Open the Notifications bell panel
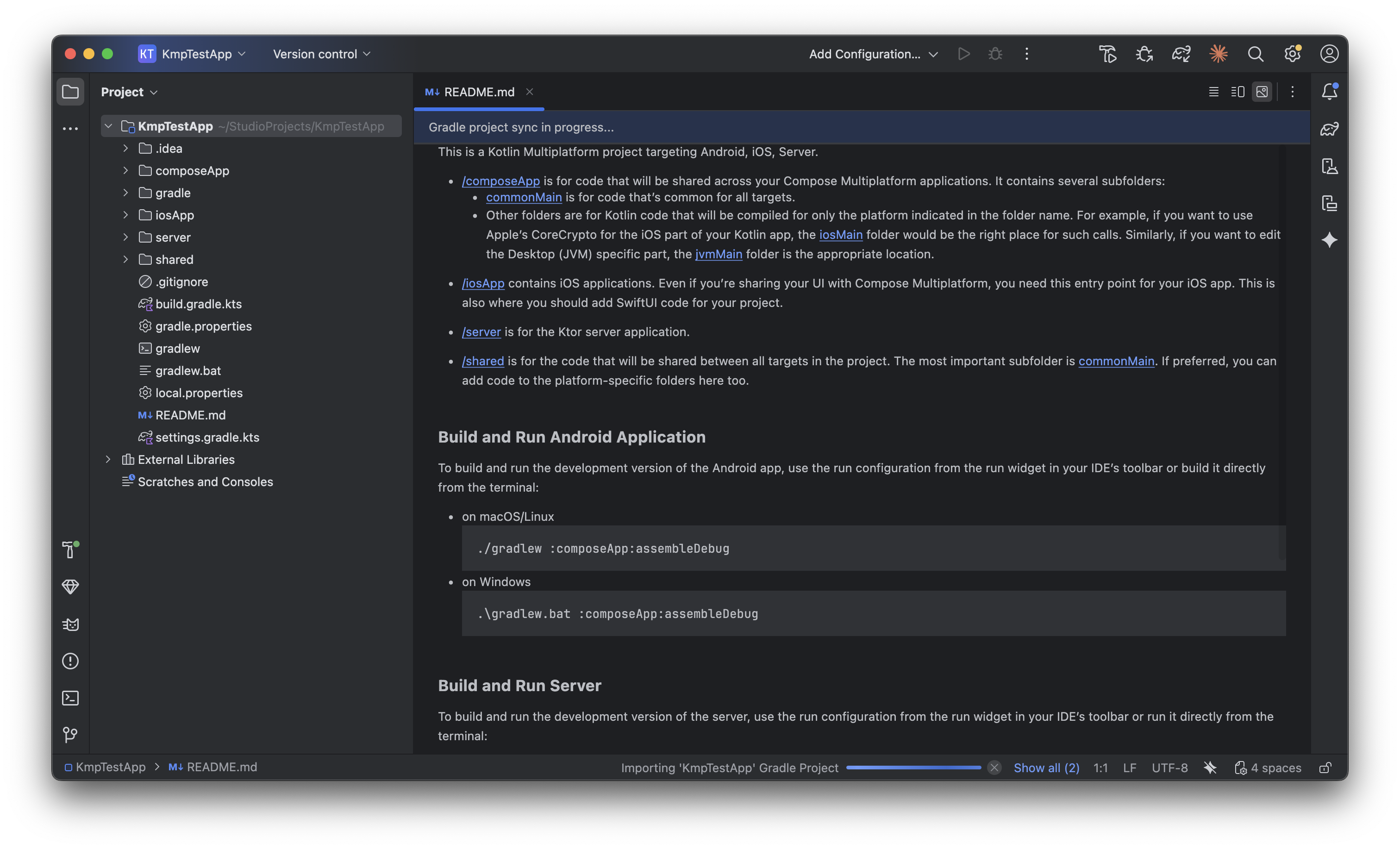The image size is (1400, 849). (x=1329, y=92)
